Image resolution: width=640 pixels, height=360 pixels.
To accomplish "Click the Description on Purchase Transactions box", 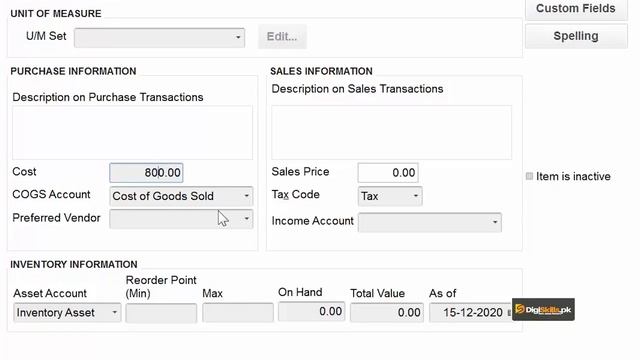I will point(132,133).
